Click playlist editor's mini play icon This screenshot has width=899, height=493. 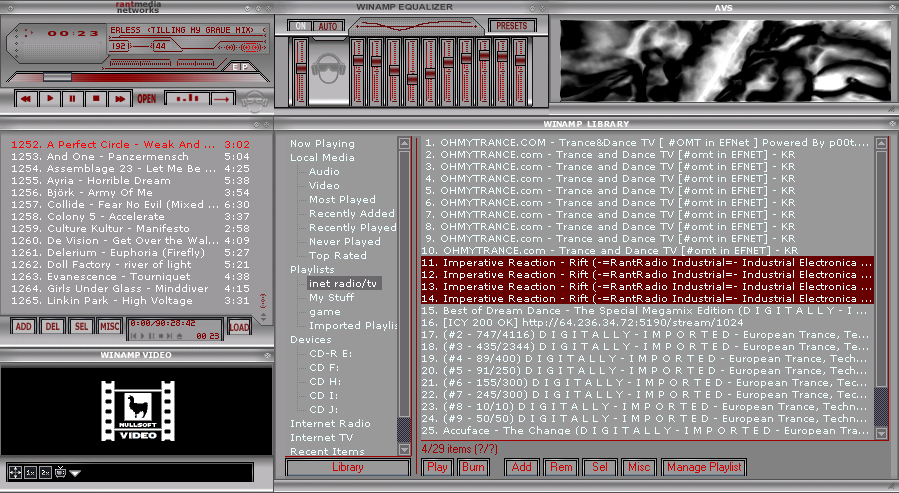point(143,336)
